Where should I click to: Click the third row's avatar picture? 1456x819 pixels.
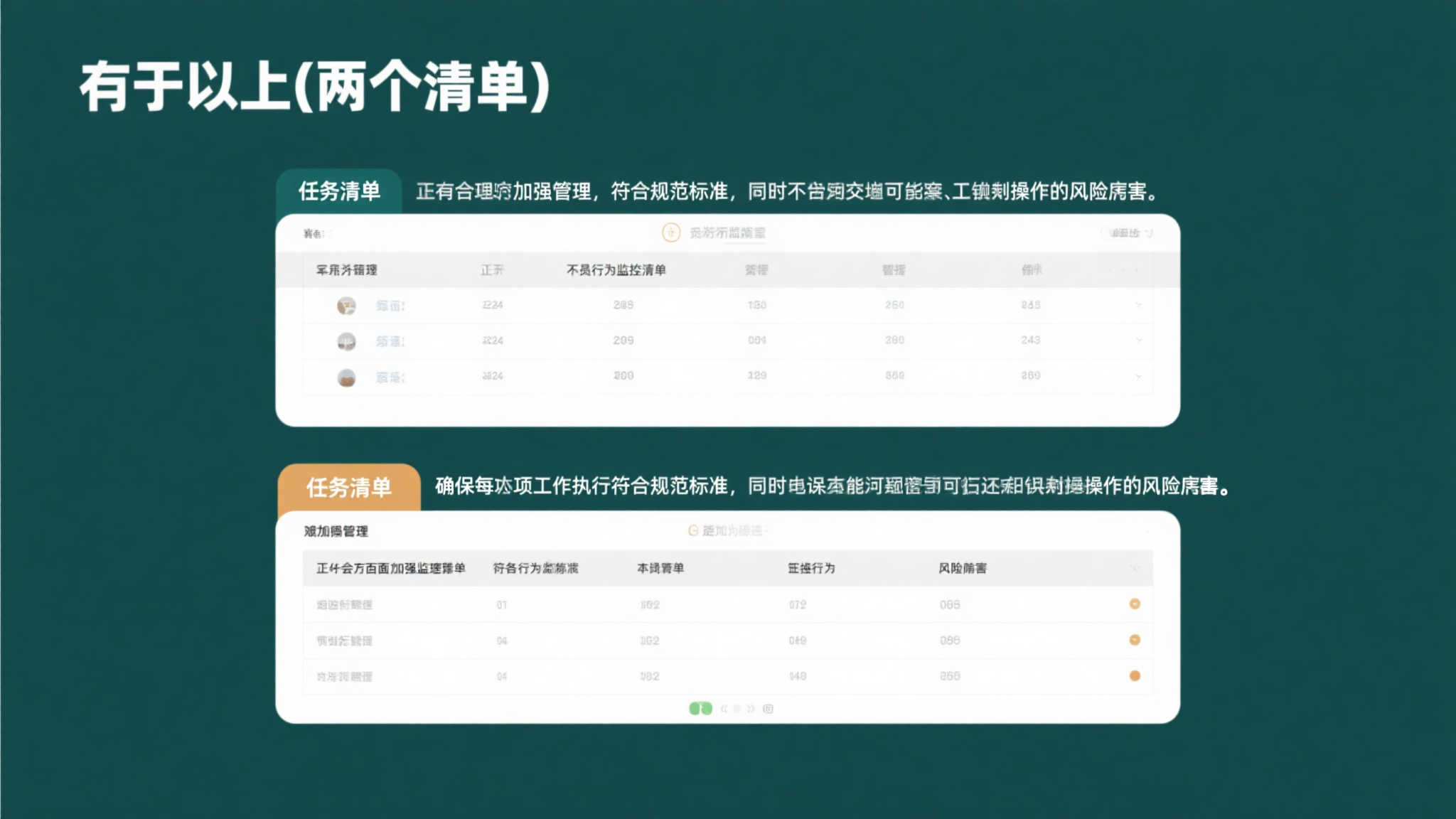point(346,376)
